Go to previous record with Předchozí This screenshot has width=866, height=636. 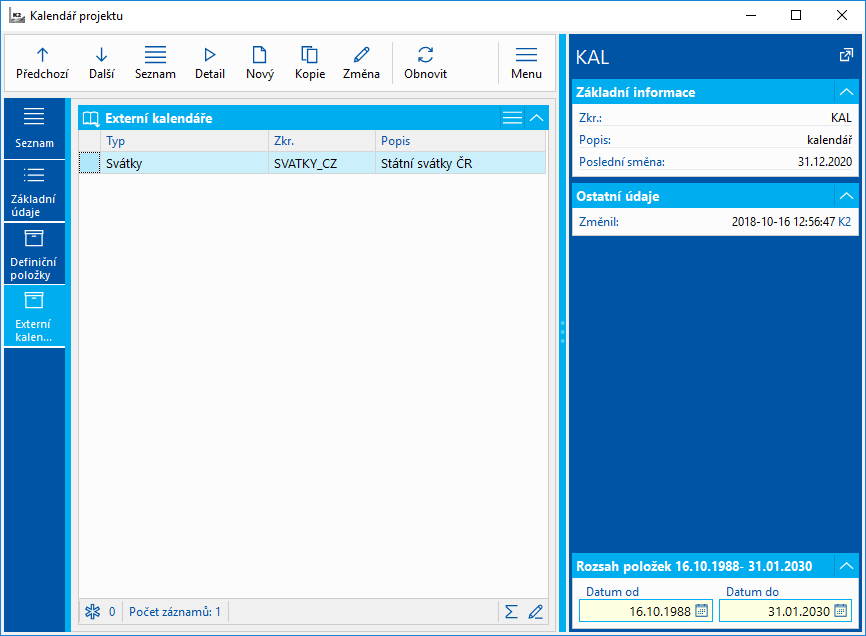click(42, 63)
